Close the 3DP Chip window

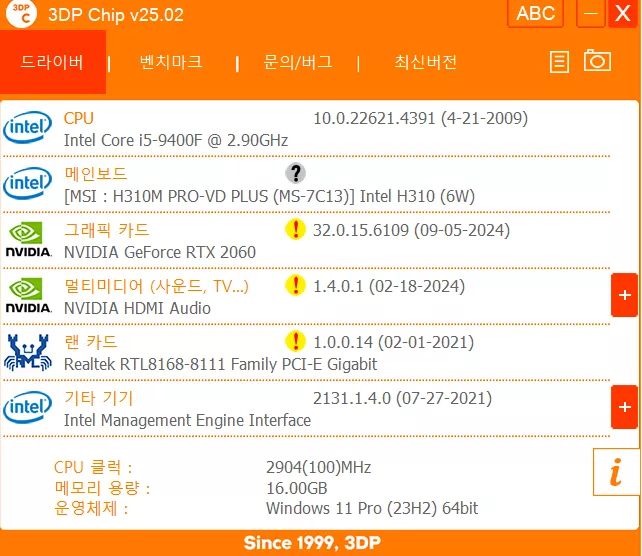[623, 14]
